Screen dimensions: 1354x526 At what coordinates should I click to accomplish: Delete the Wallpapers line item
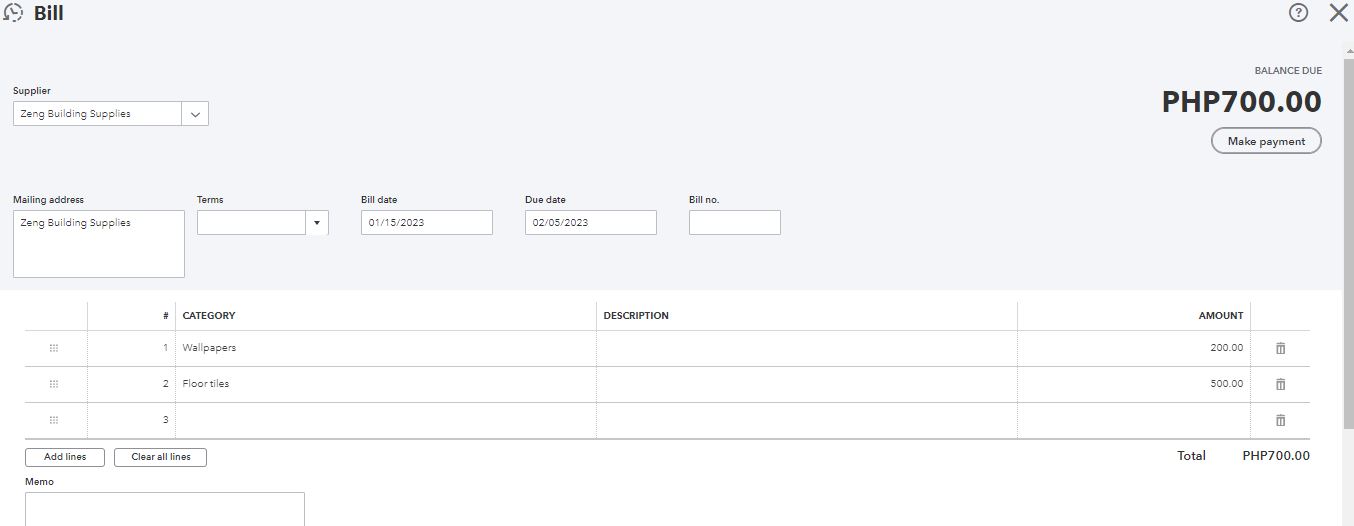click(1280, 348)
